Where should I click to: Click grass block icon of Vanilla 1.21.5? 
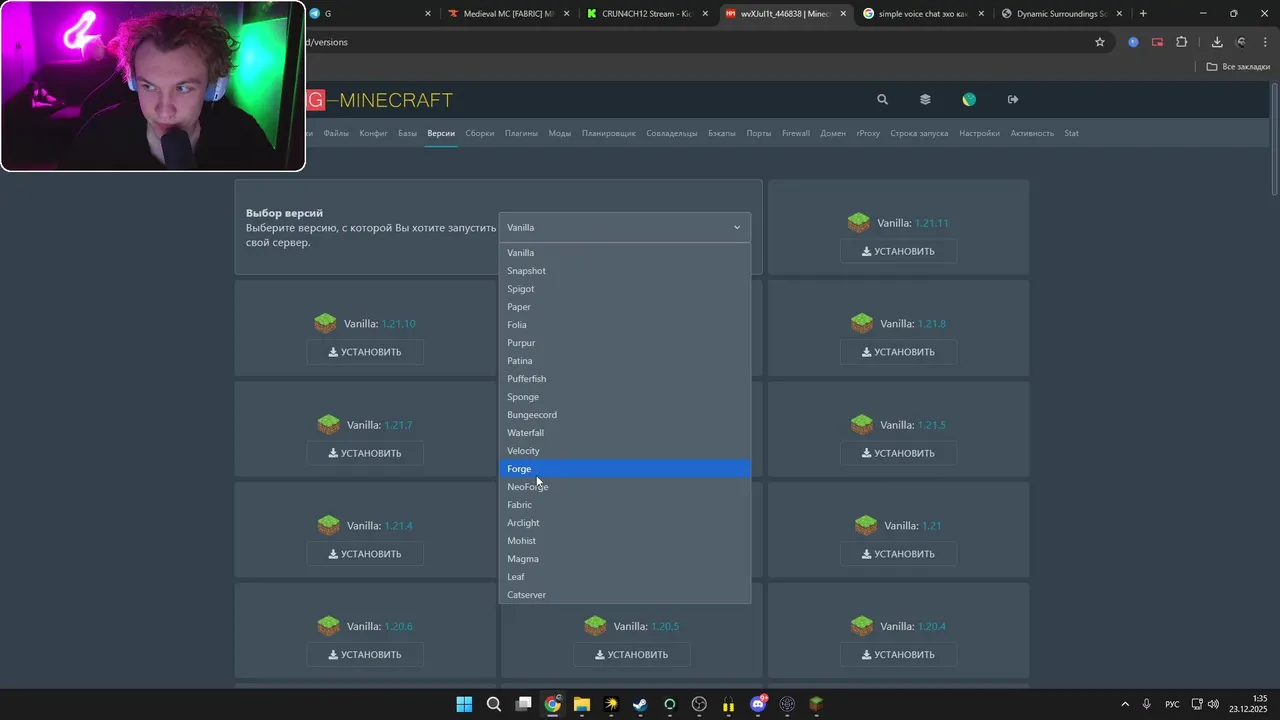point(862,424)
